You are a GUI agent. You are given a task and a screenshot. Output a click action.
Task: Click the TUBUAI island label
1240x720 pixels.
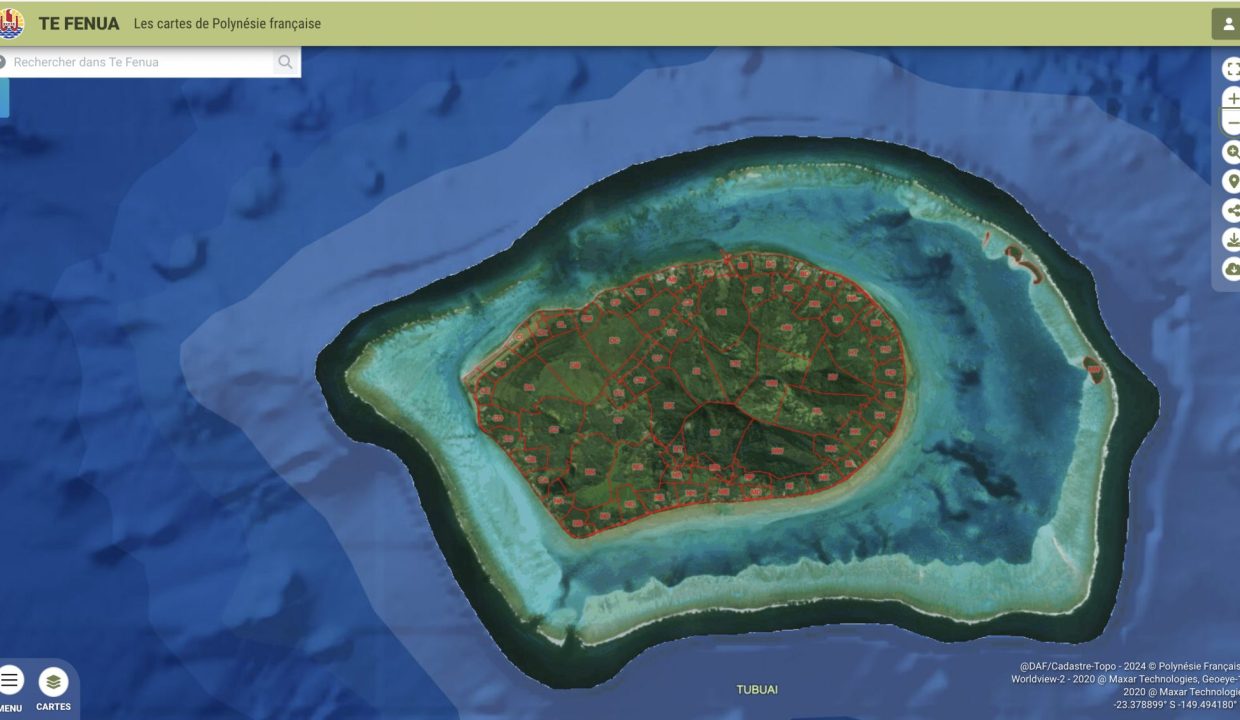pos(757,690)
